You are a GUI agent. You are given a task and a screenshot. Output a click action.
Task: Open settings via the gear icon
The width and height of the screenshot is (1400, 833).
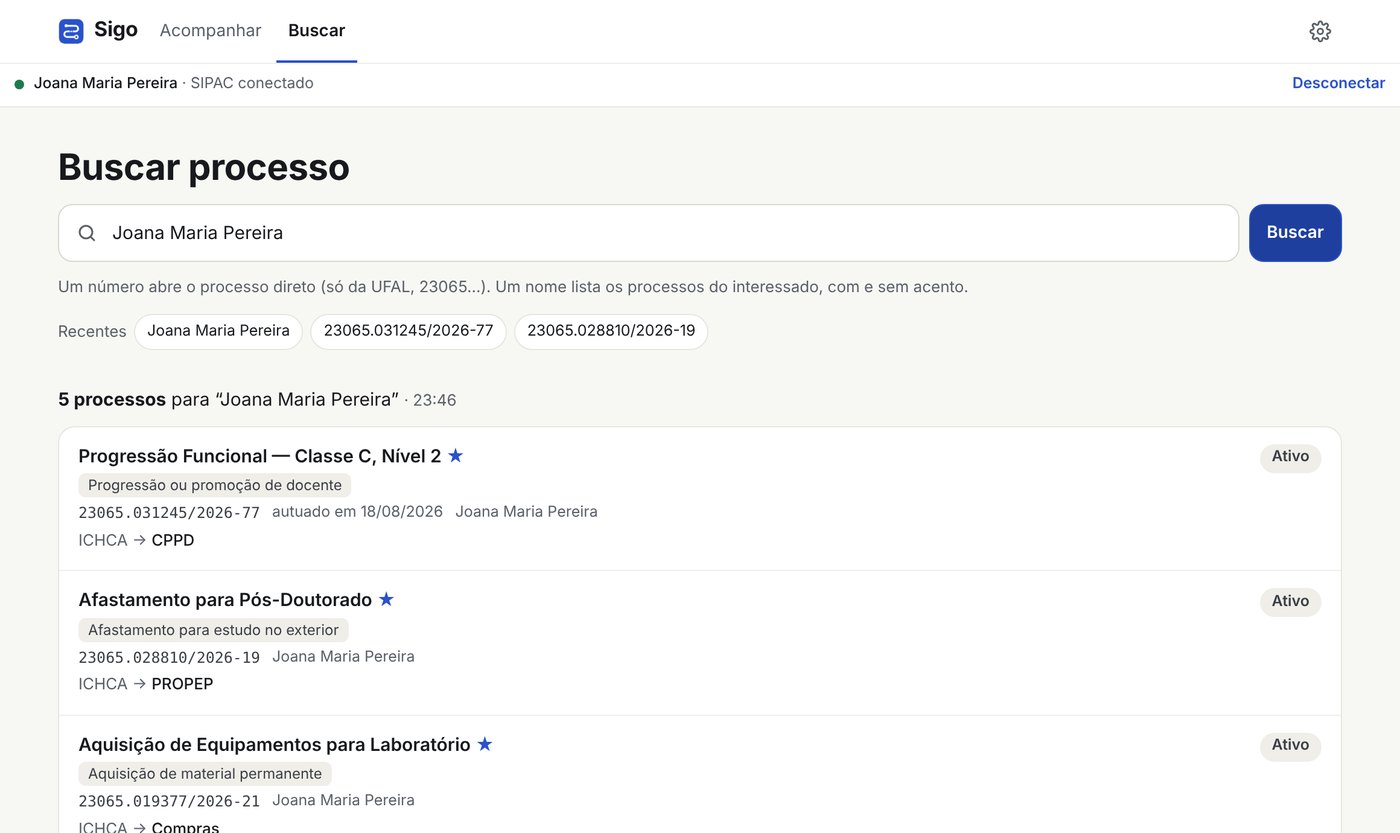1320,31
